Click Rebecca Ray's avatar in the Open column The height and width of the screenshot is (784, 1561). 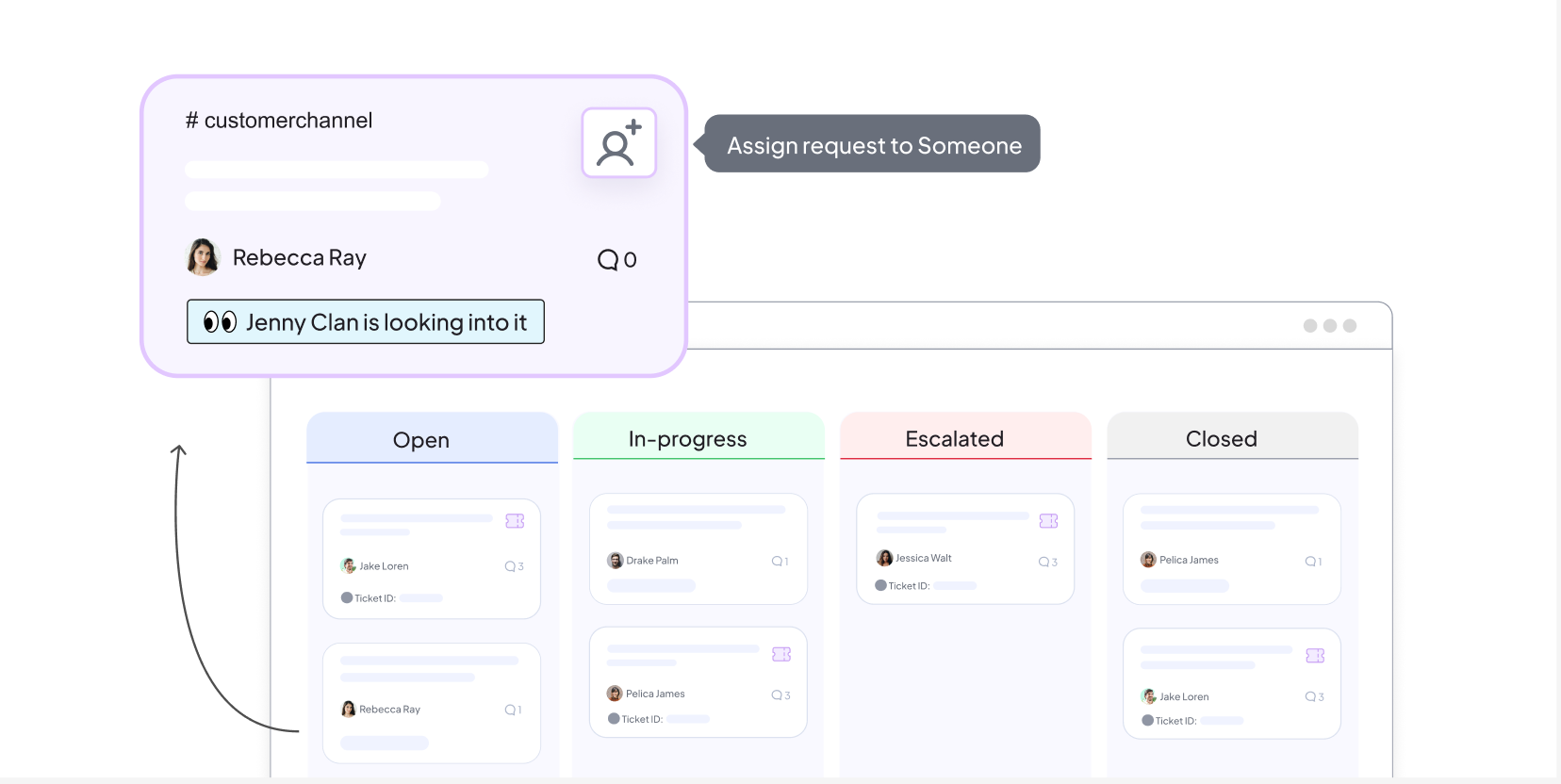[x=348, y=710]
